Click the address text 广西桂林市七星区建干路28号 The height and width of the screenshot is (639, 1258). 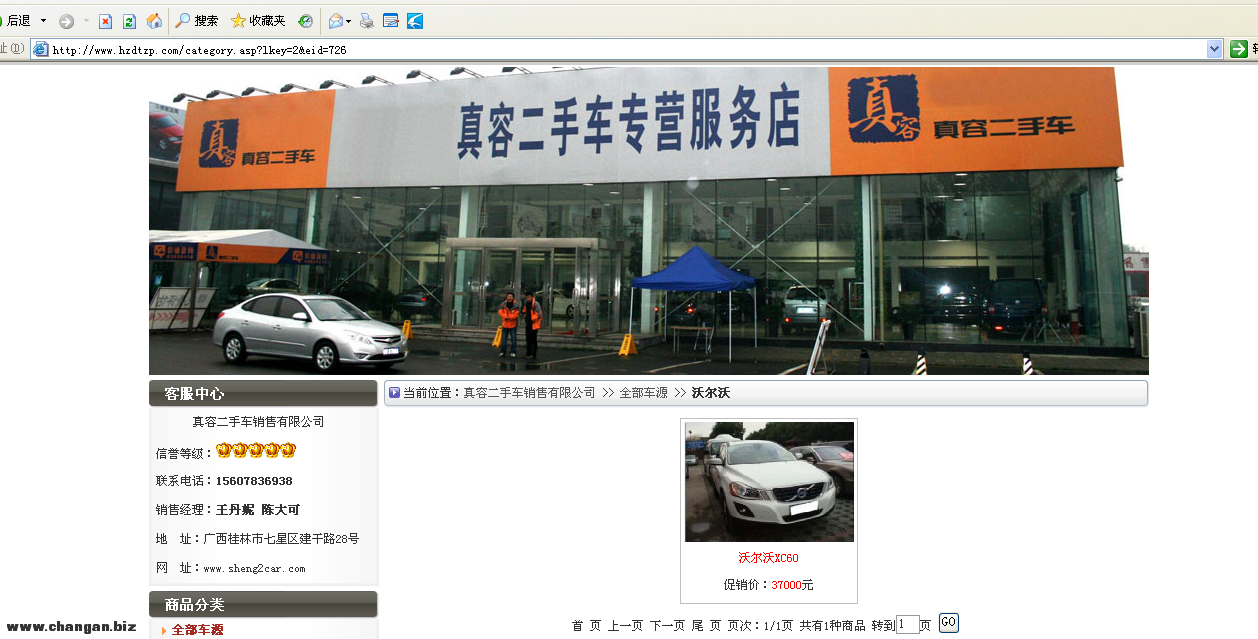pyautogui.click(x=281, y=539)
